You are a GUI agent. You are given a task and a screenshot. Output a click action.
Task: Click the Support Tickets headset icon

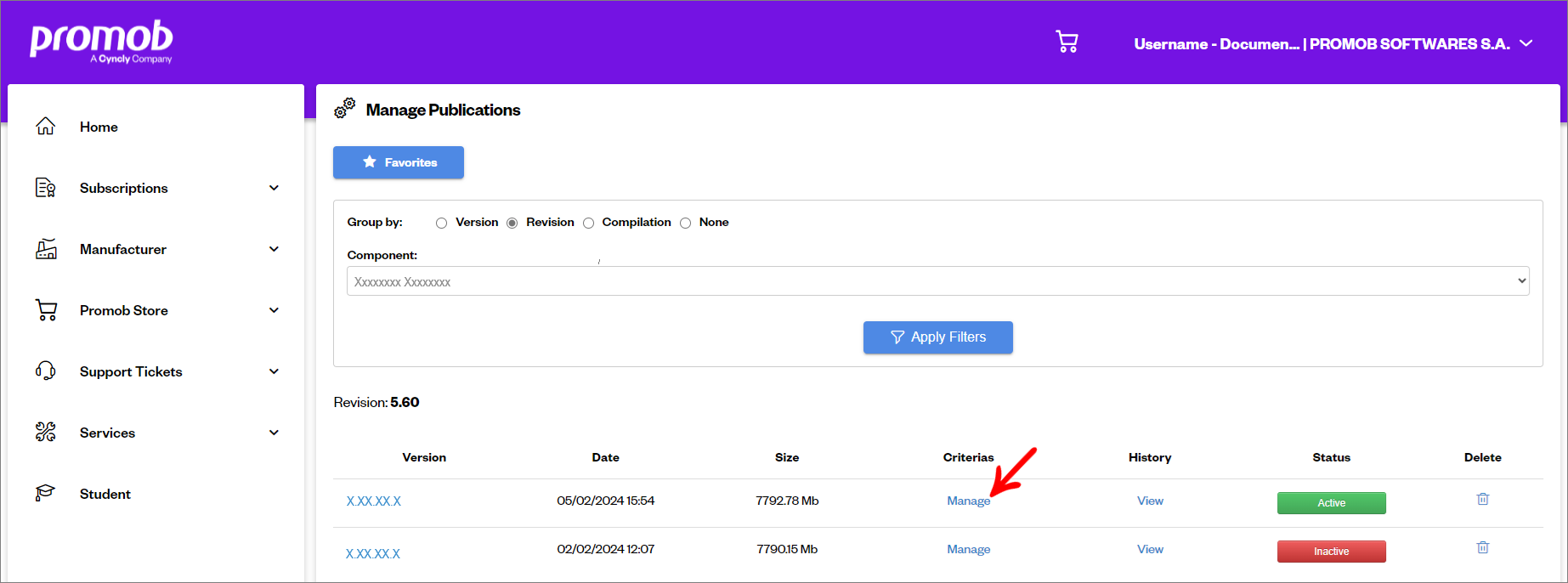(x=46, y=371)
